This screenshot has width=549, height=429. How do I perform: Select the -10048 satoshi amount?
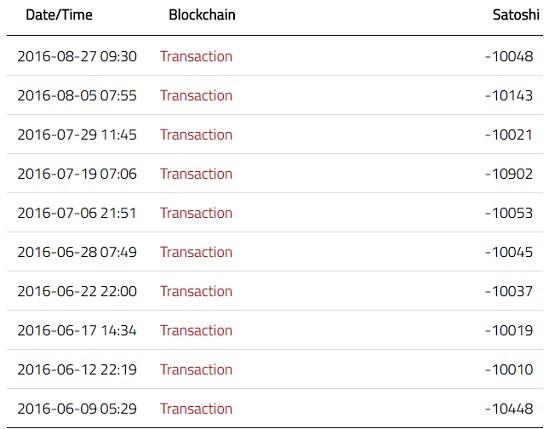tap(509, 56)
